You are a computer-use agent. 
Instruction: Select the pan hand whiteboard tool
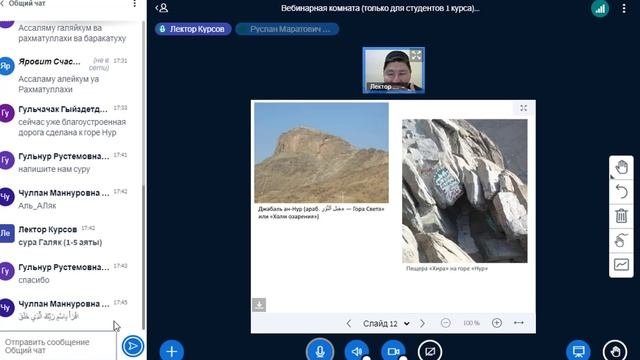tap(621, 167)
